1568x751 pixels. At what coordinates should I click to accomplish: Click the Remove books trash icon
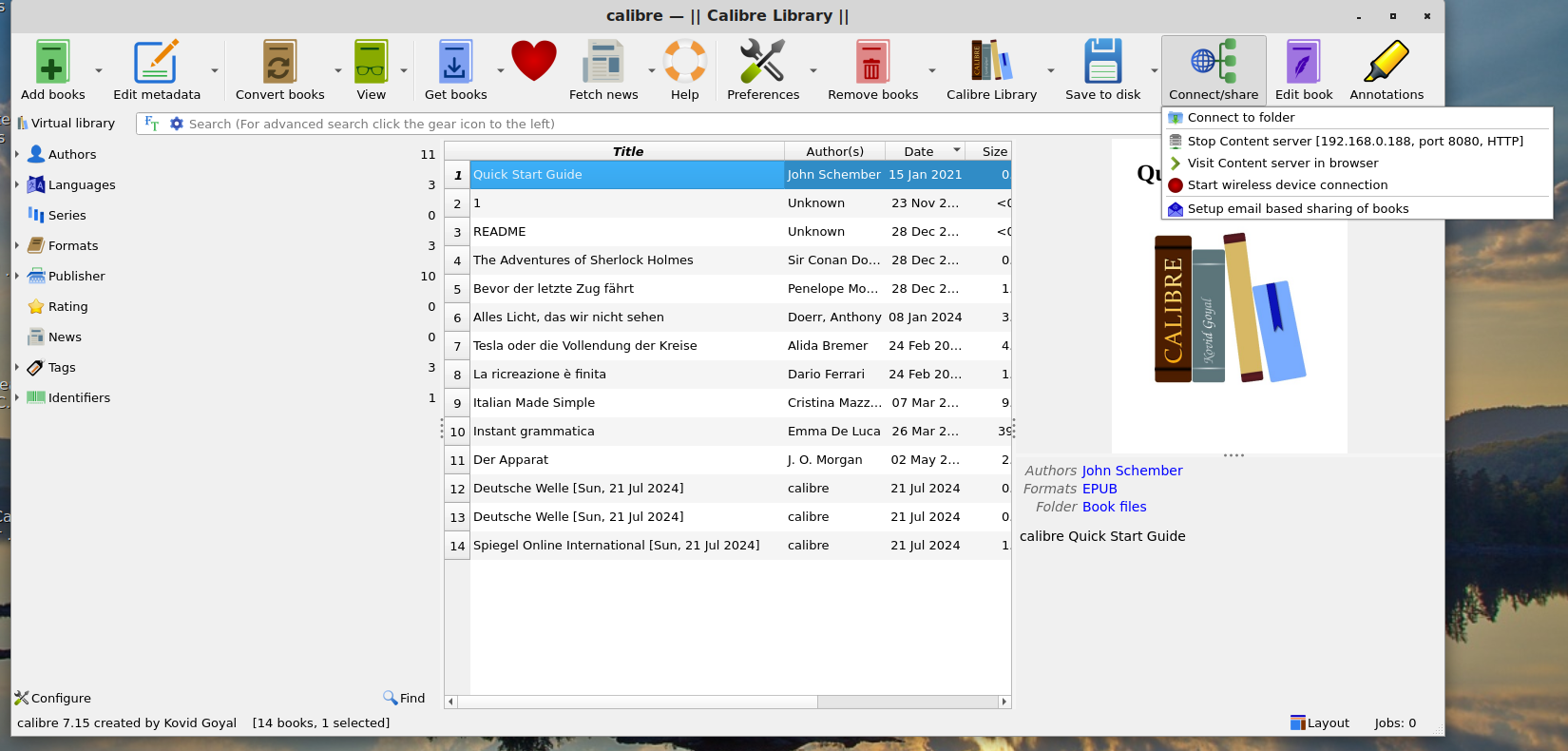click(872, 62)
